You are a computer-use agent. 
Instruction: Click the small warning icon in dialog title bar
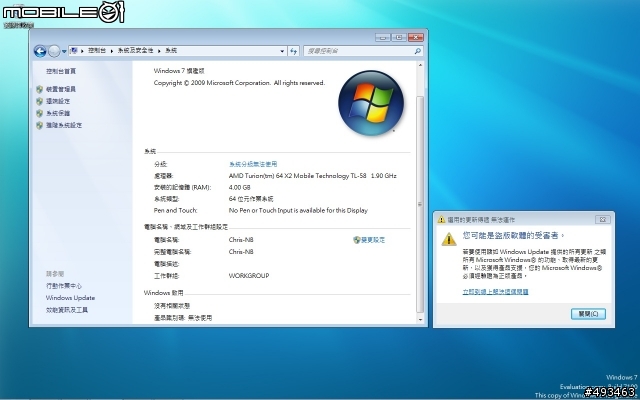click(x=441, y=220)
